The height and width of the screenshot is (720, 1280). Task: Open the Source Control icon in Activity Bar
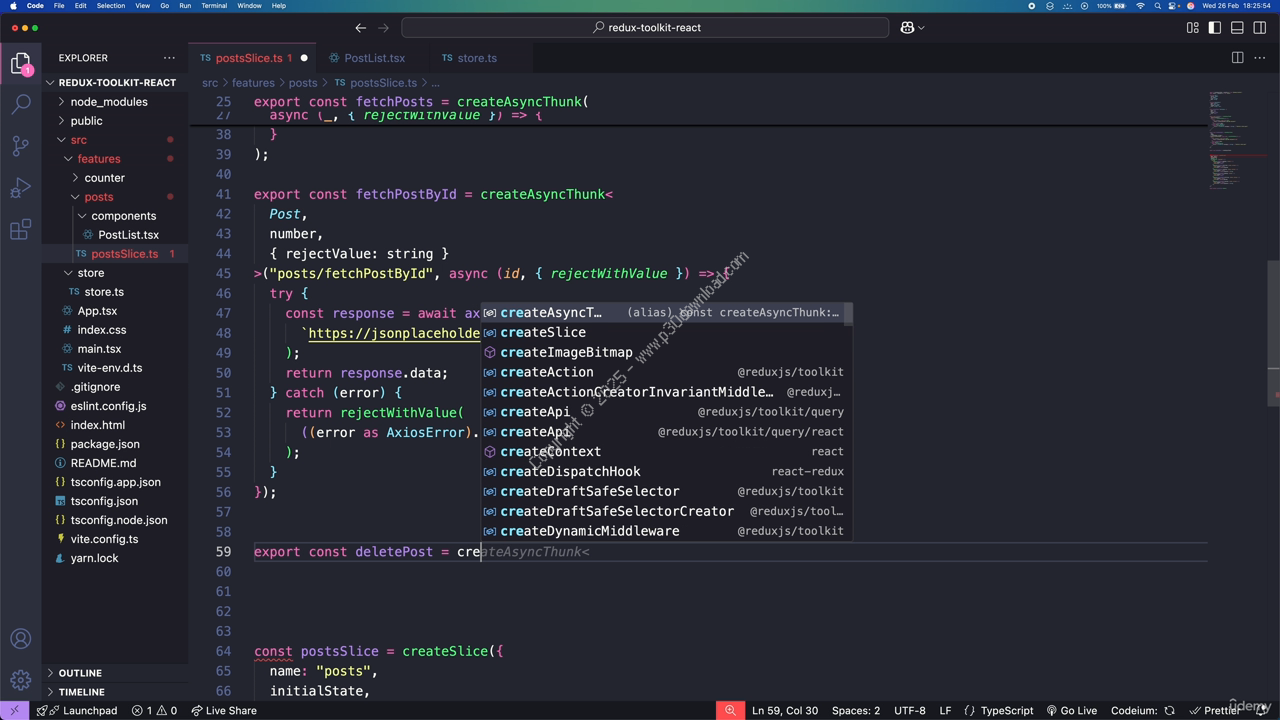pos(21,146)
